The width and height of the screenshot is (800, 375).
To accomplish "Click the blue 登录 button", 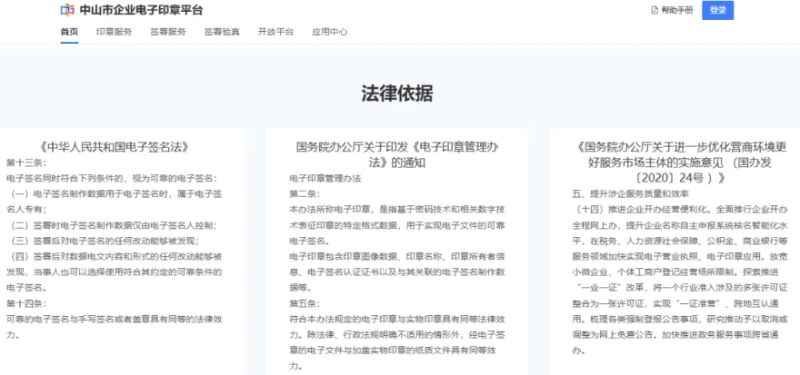I will [718, 10].
